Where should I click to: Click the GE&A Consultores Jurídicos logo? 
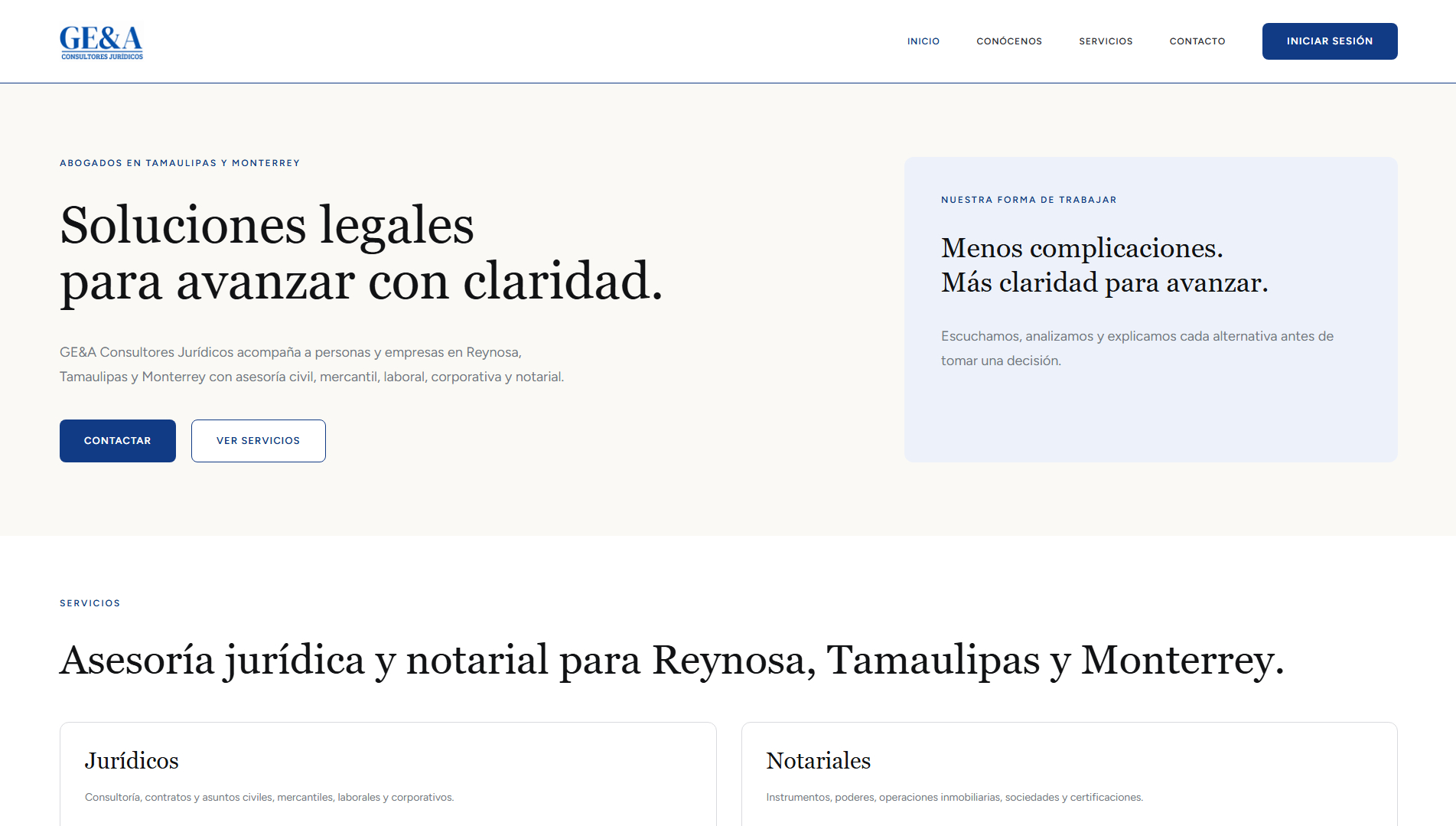tap(102, 42)
